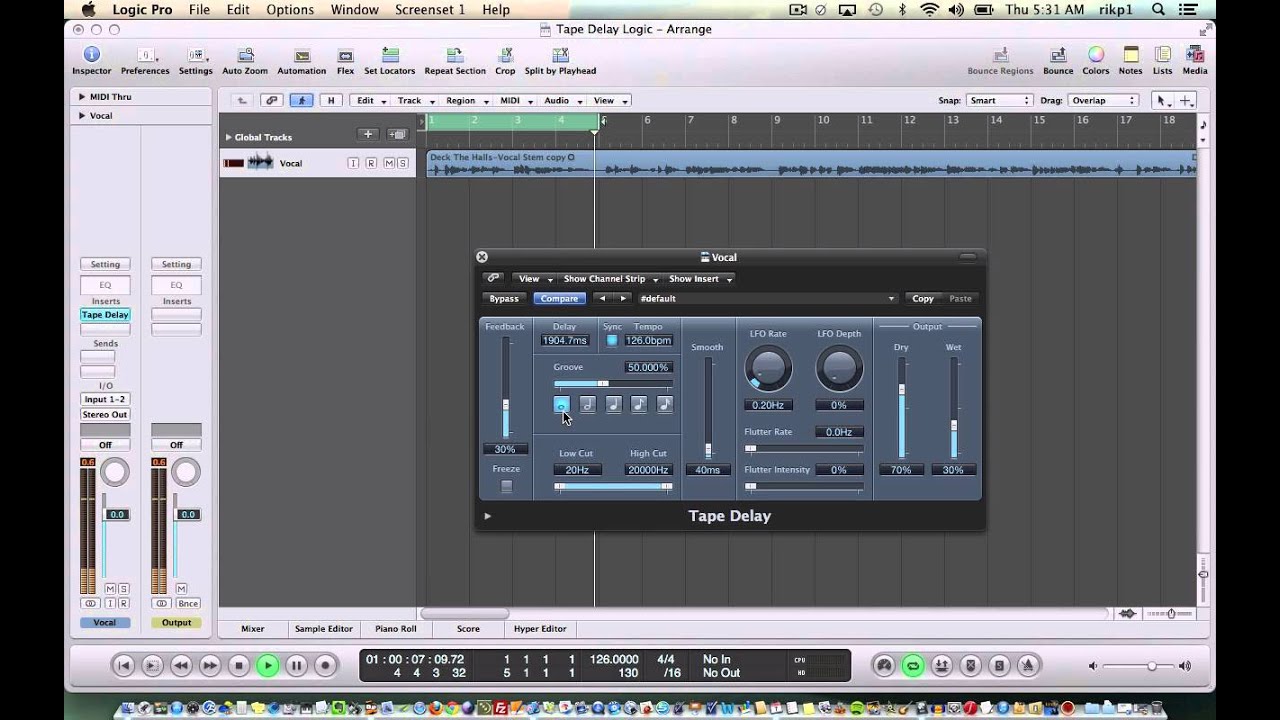Open the File menu
Image resolution: width=1280 pixels, height=720 pixels.
(x=199, y=10)
